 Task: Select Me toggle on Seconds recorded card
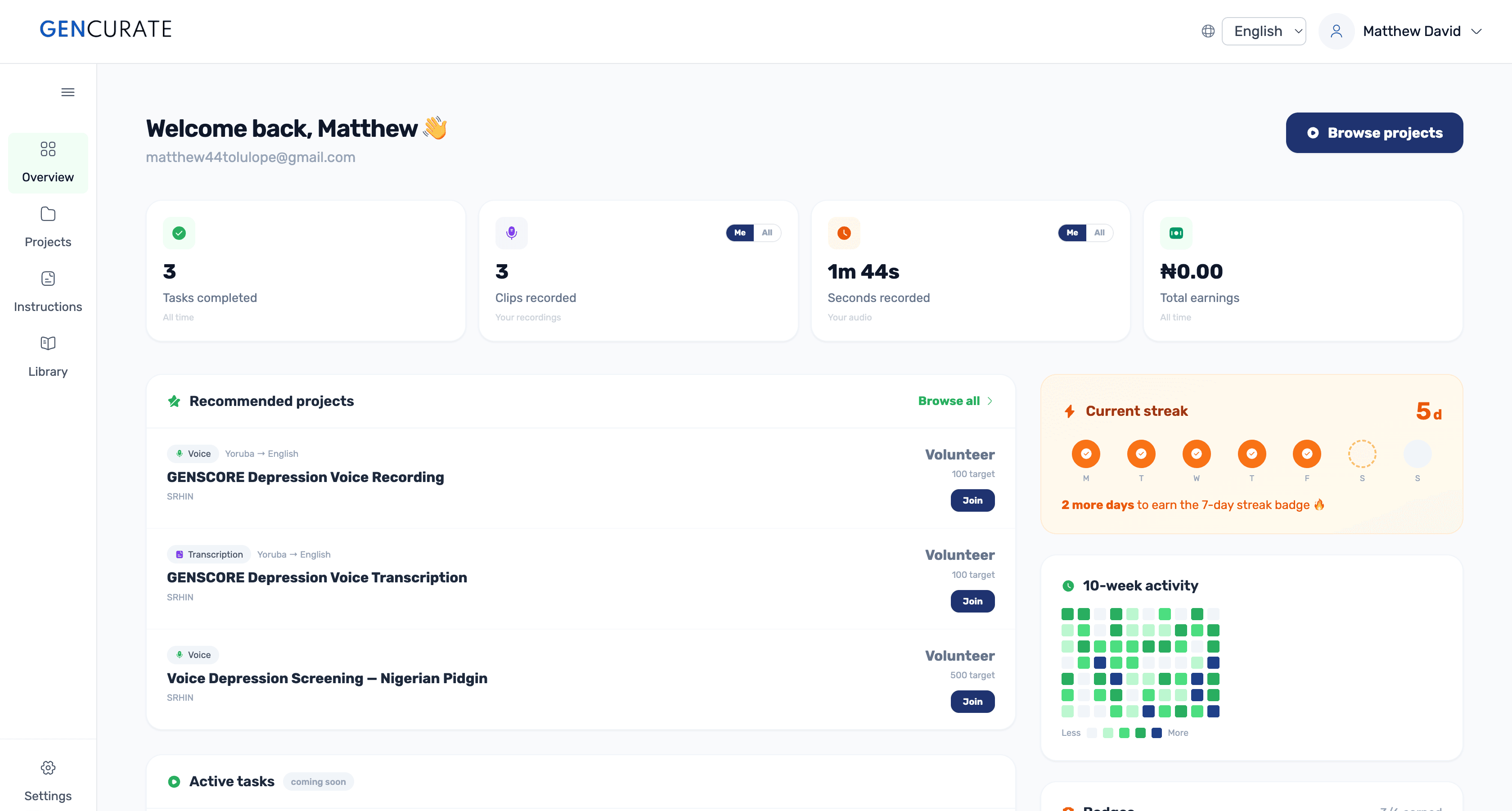pyautogui.click(x=1072, y=233)
